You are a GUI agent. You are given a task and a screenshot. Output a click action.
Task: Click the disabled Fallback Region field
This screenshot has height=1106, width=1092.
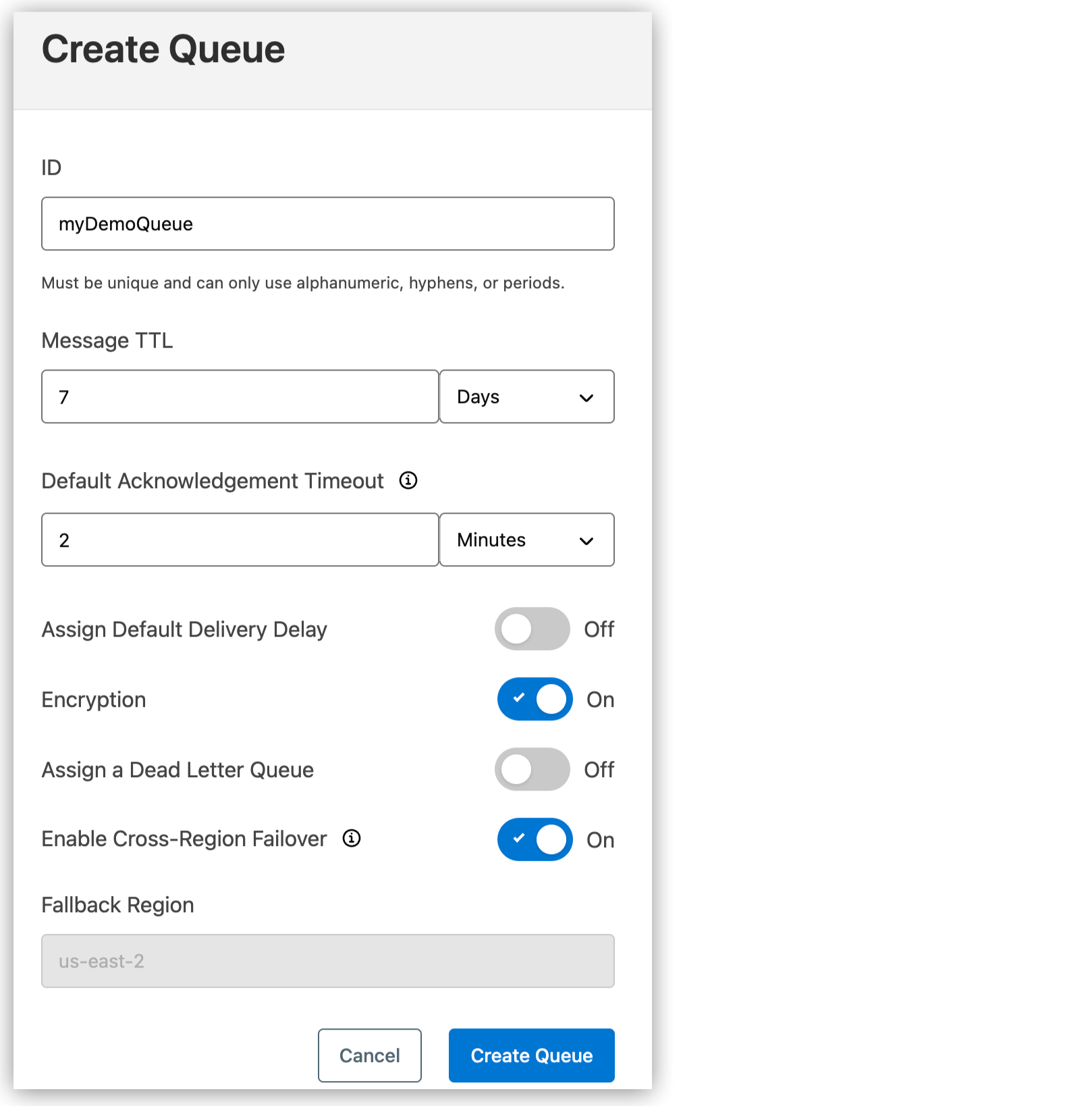tap(327, 960)
